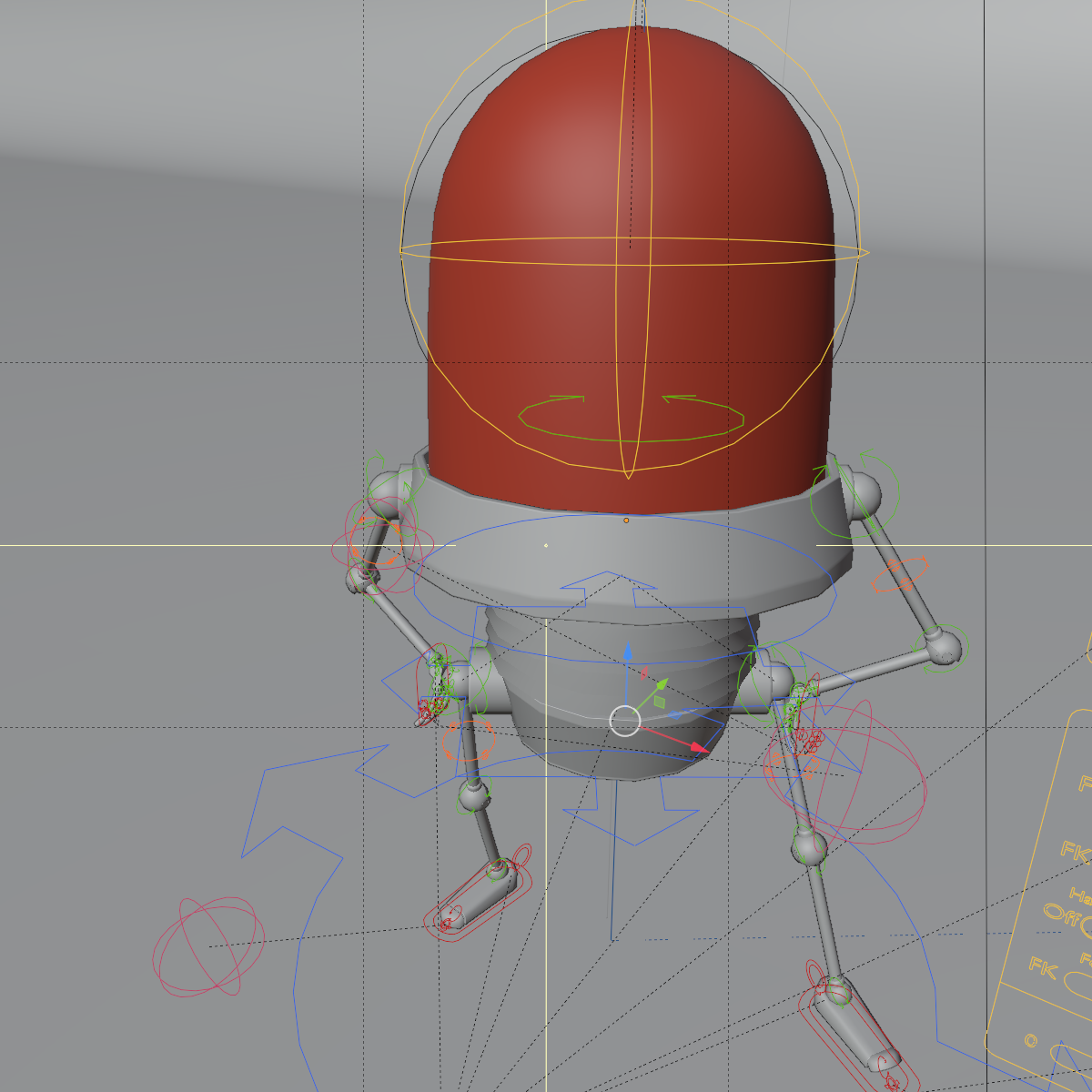This screenshot has width=1092, height=1092.
Task: Click the white center circle of the move gizmo
Action: 624,721
